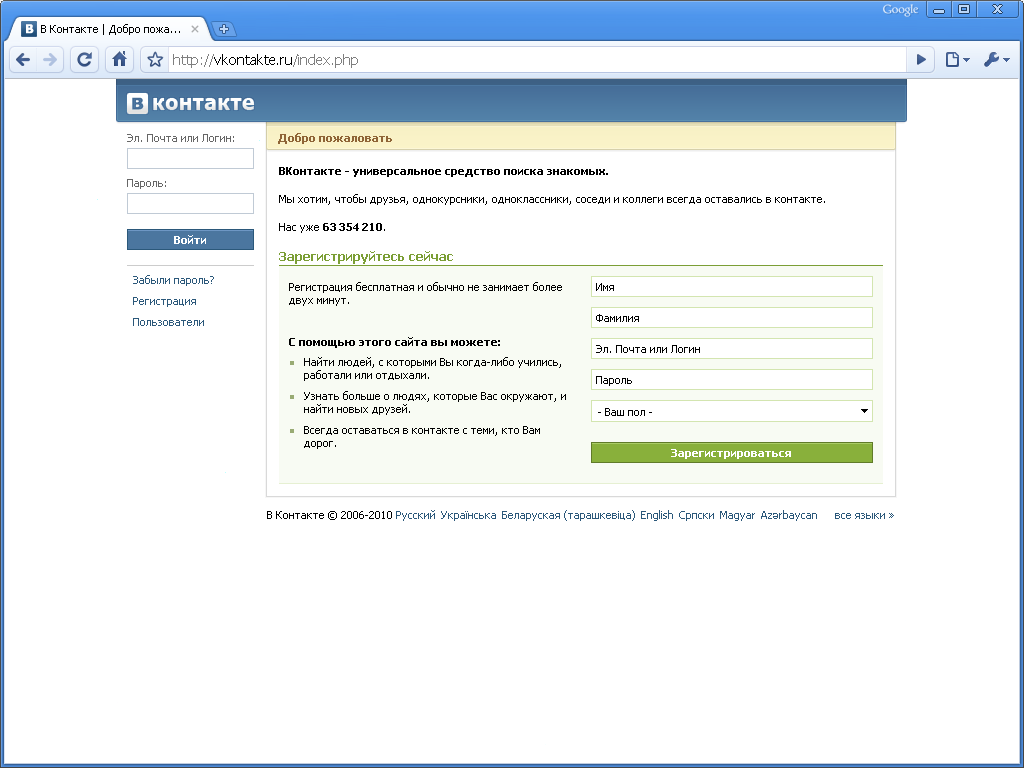
Task: Open a new tab with the plus button
Action: tap(223, 29)
